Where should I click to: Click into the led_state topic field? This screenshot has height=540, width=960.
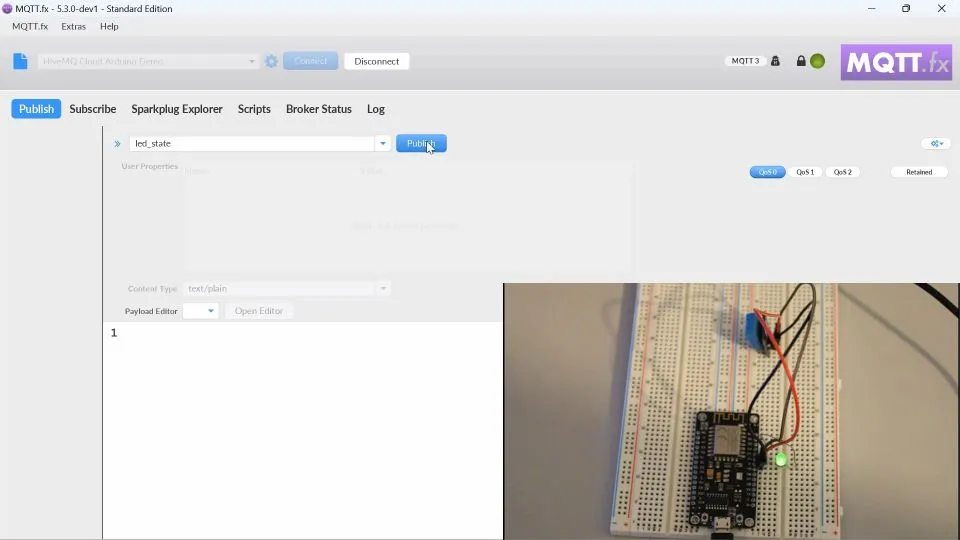click(x=252, y=143)
